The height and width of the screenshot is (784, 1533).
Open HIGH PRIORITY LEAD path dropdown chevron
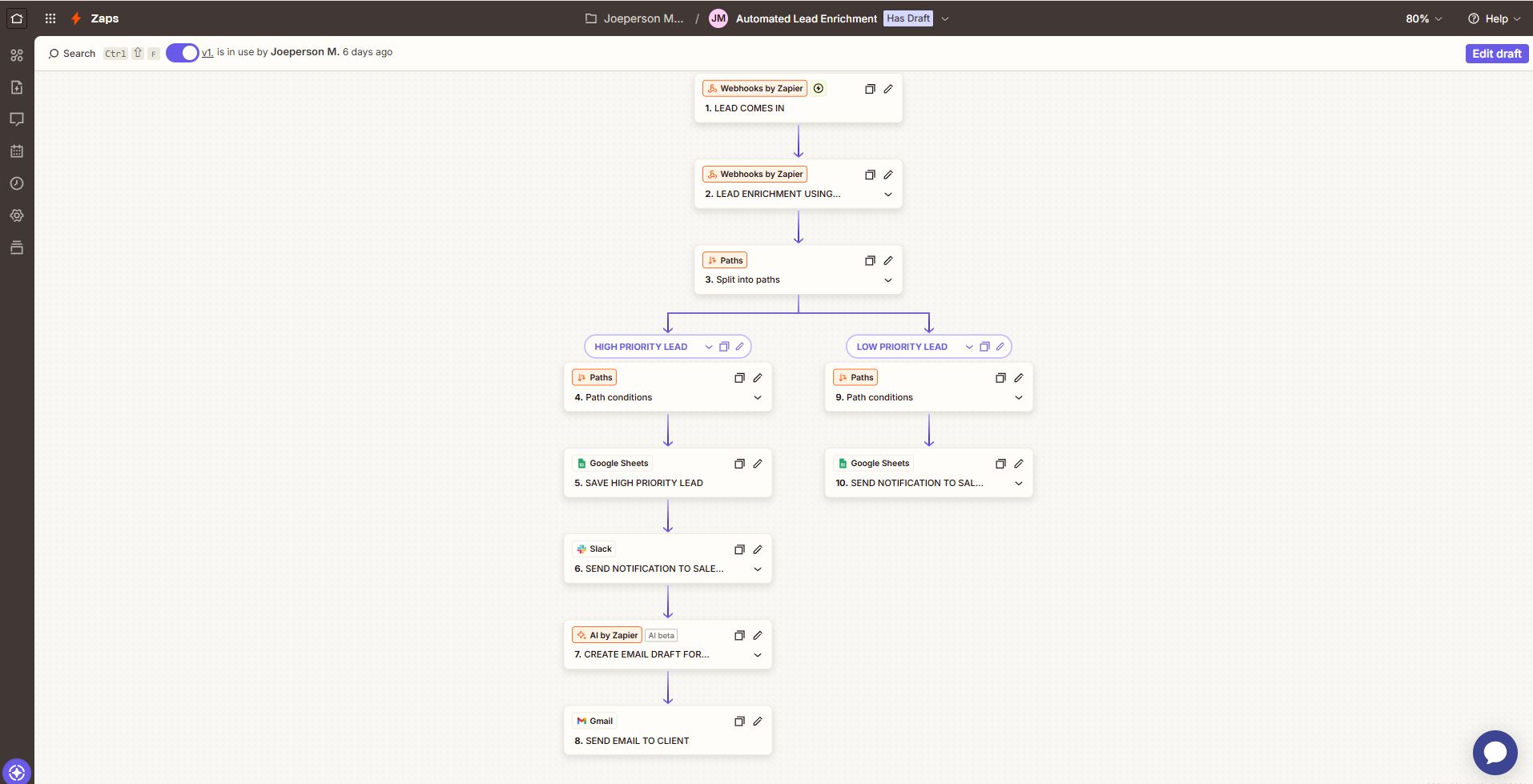(x=709, y=347)
